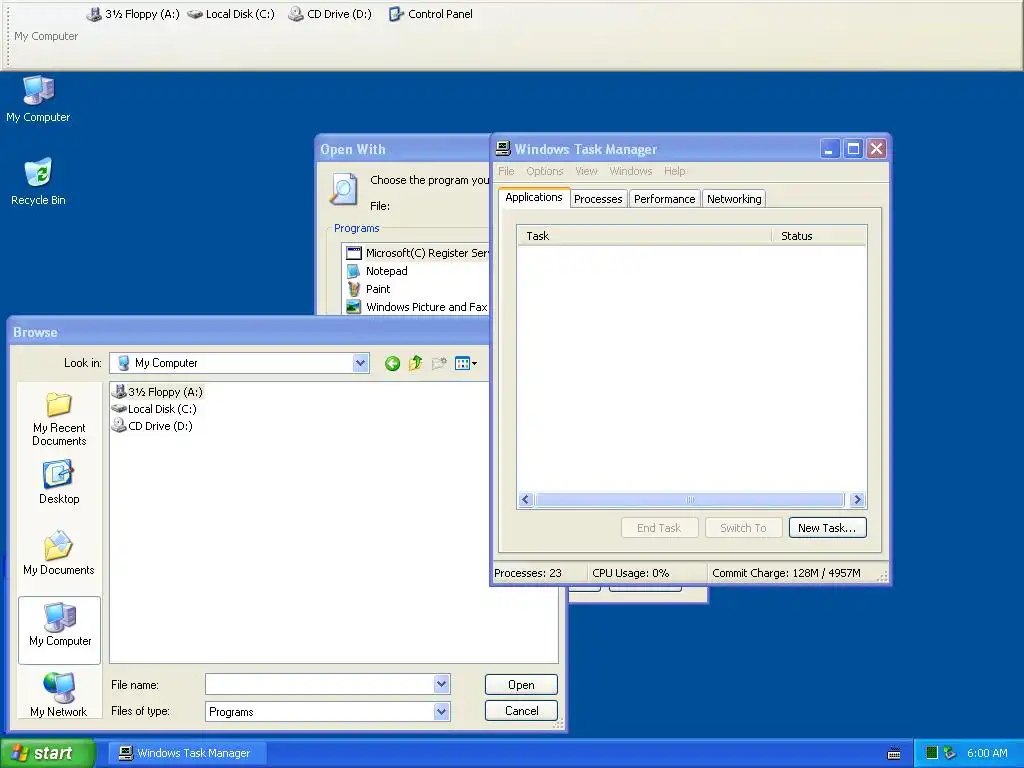1024x768 pixels.
Task: Open 3½ Floppy (A:) in top toolbar
Action: [133, 14]
